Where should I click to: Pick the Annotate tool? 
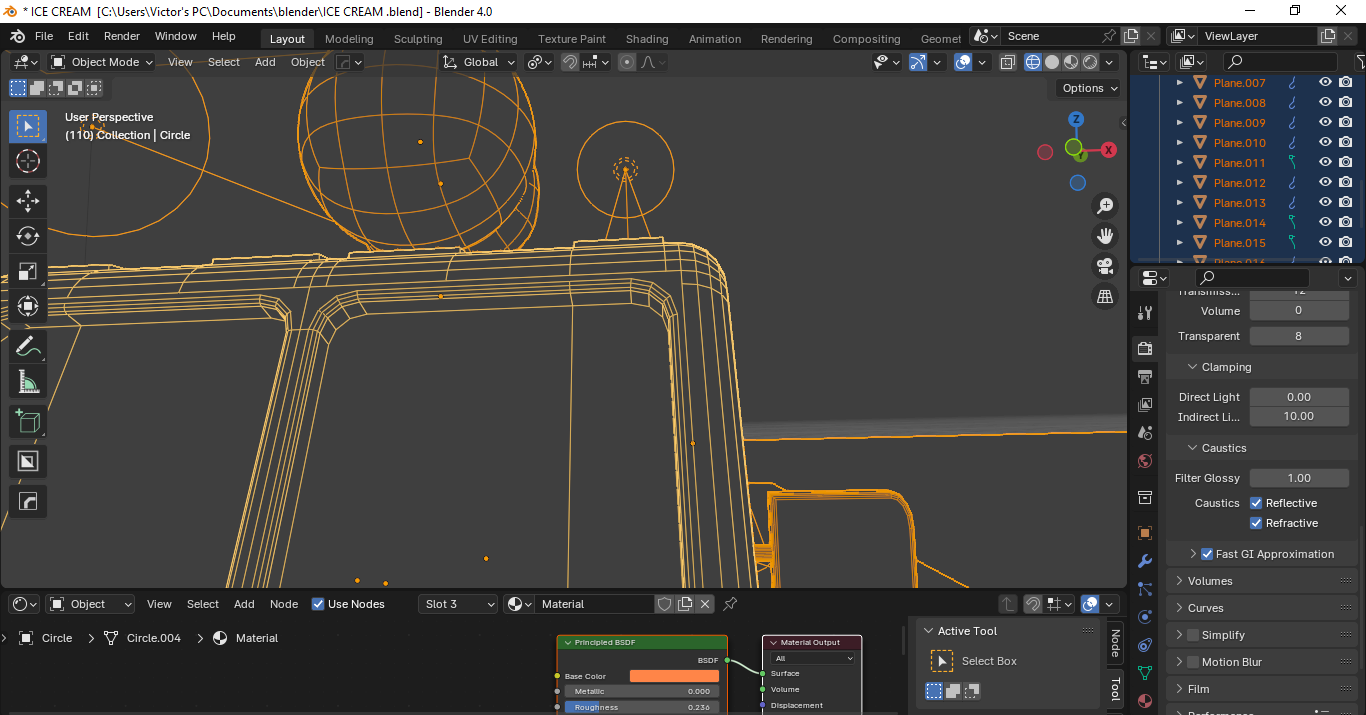27,347
